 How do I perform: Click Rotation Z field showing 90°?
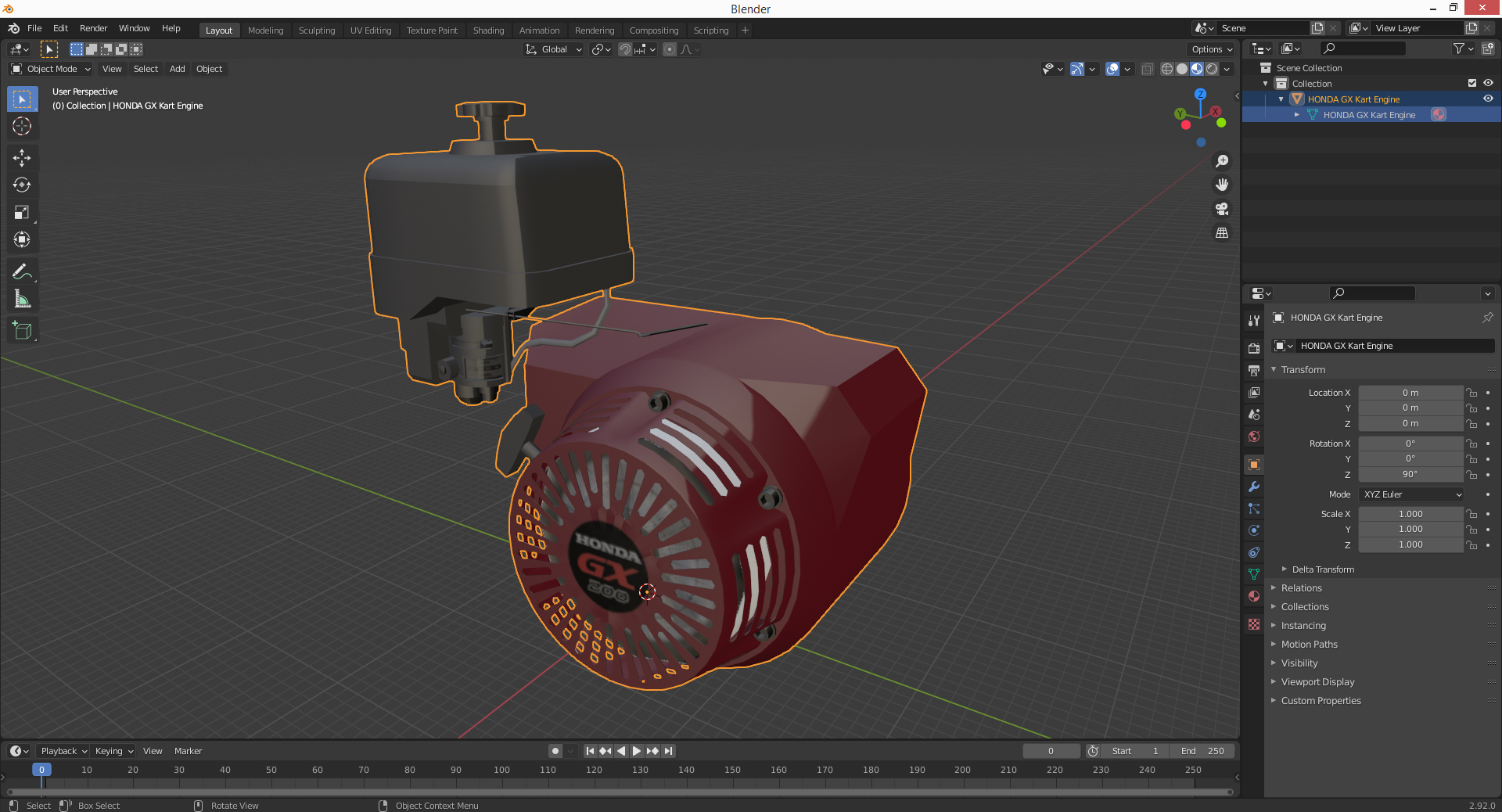click(x=1410, y=474)
